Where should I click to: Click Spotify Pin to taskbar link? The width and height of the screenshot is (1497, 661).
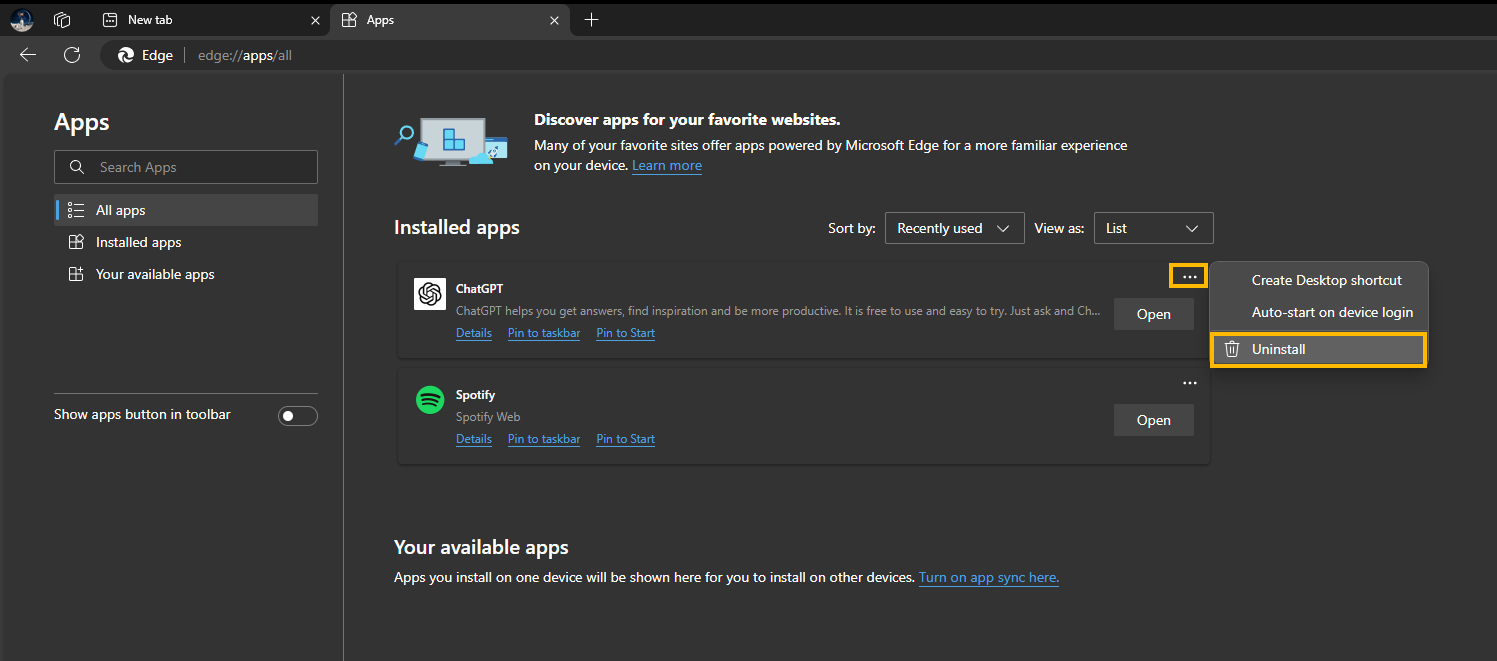point(544,439)
